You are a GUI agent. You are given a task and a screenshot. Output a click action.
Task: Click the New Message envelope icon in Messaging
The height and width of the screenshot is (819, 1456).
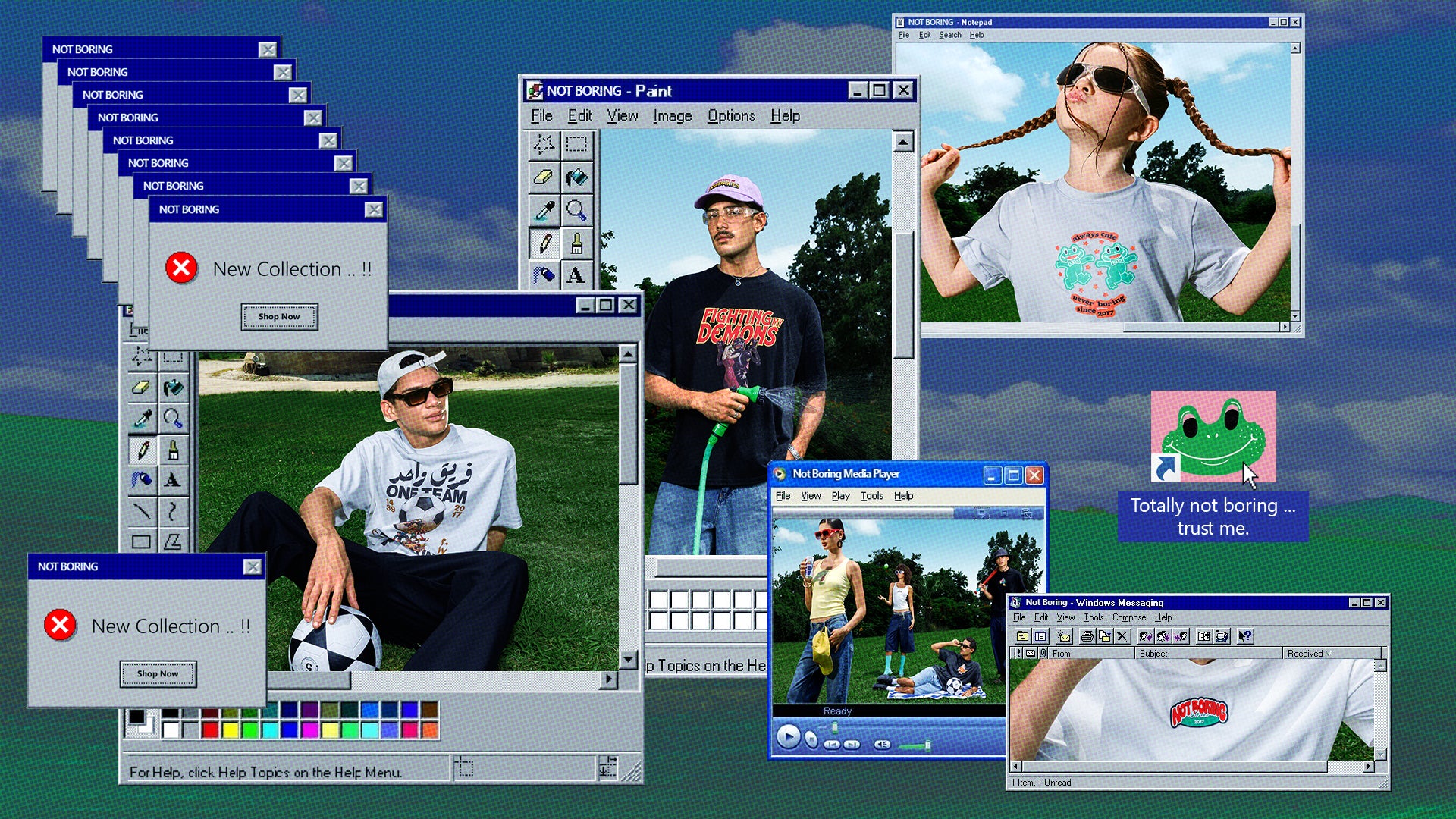click(x=1064, y=636)
